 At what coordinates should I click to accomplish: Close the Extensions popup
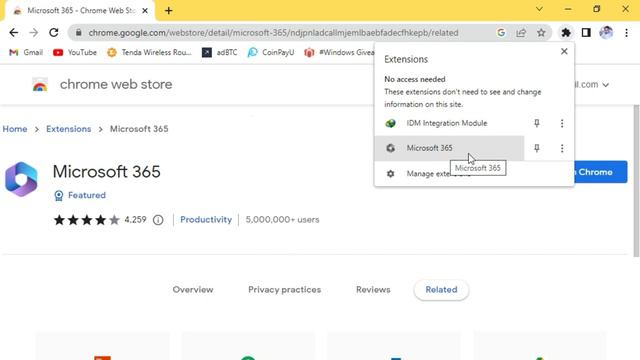click(x=564, y=51)
